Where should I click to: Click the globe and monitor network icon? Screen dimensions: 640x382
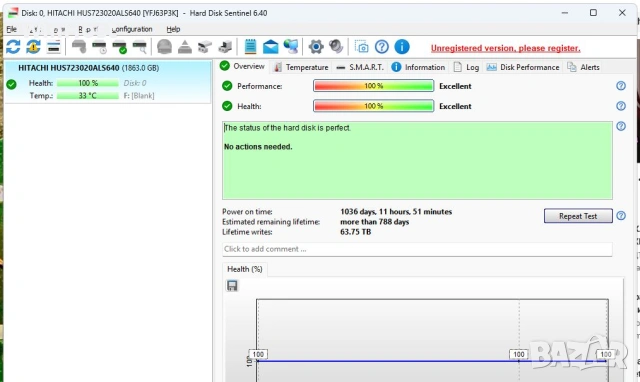click(x=291, y=47)
